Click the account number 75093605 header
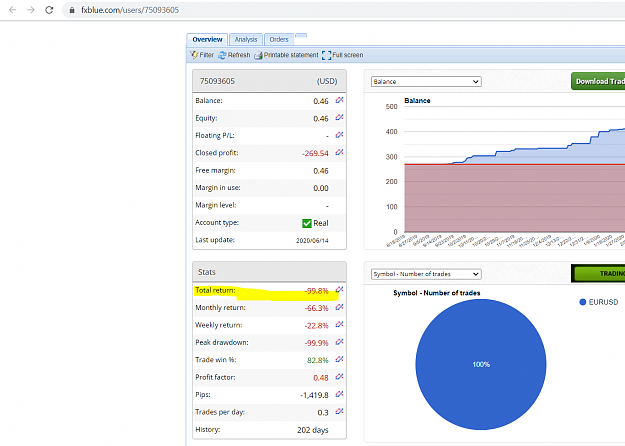 click(217, 81)
